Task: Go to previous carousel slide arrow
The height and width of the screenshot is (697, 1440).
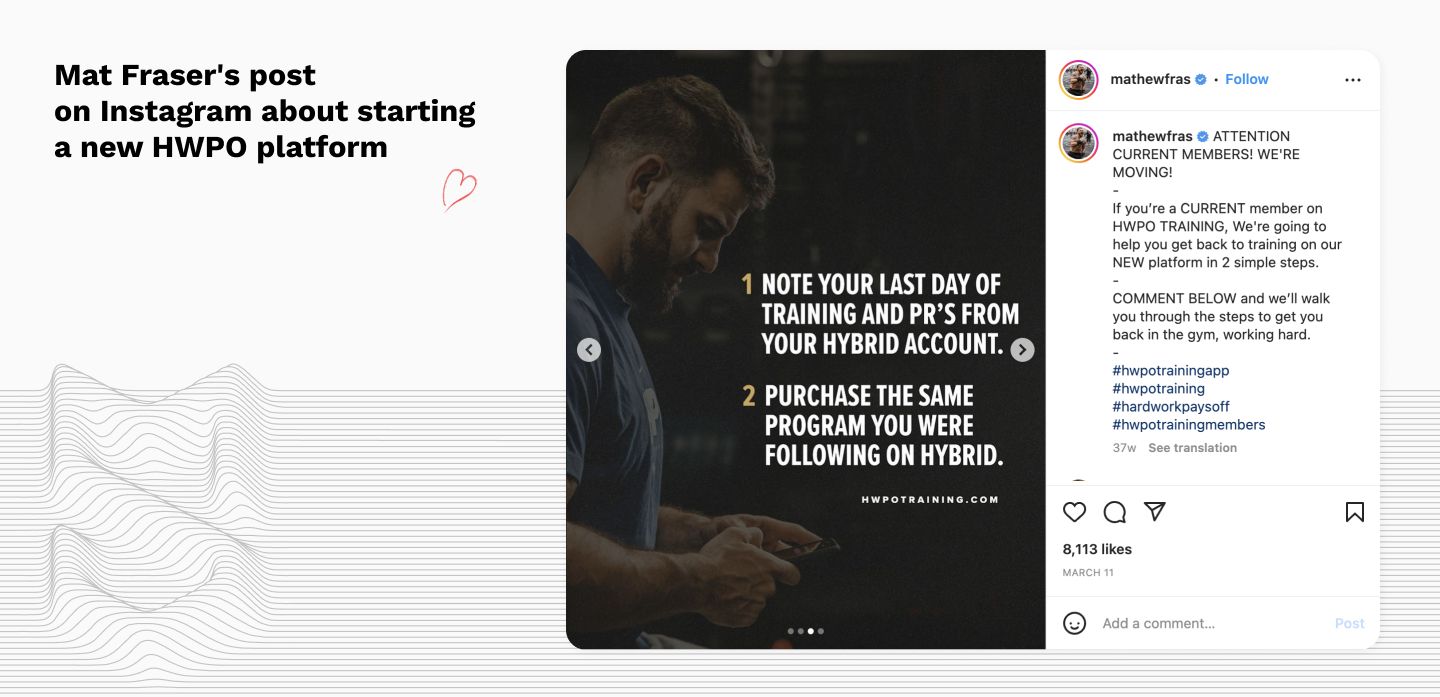Action: pos(589,350)
